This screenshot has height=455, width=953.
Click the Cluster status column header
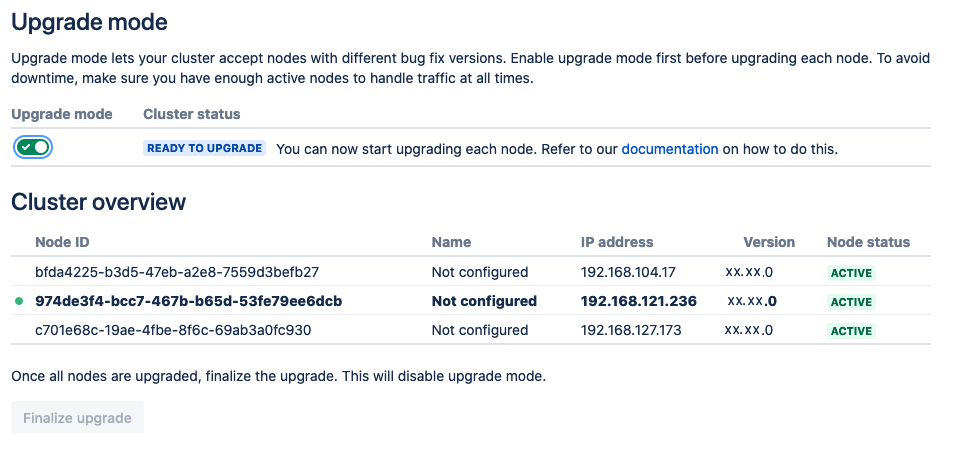point(191,114)
